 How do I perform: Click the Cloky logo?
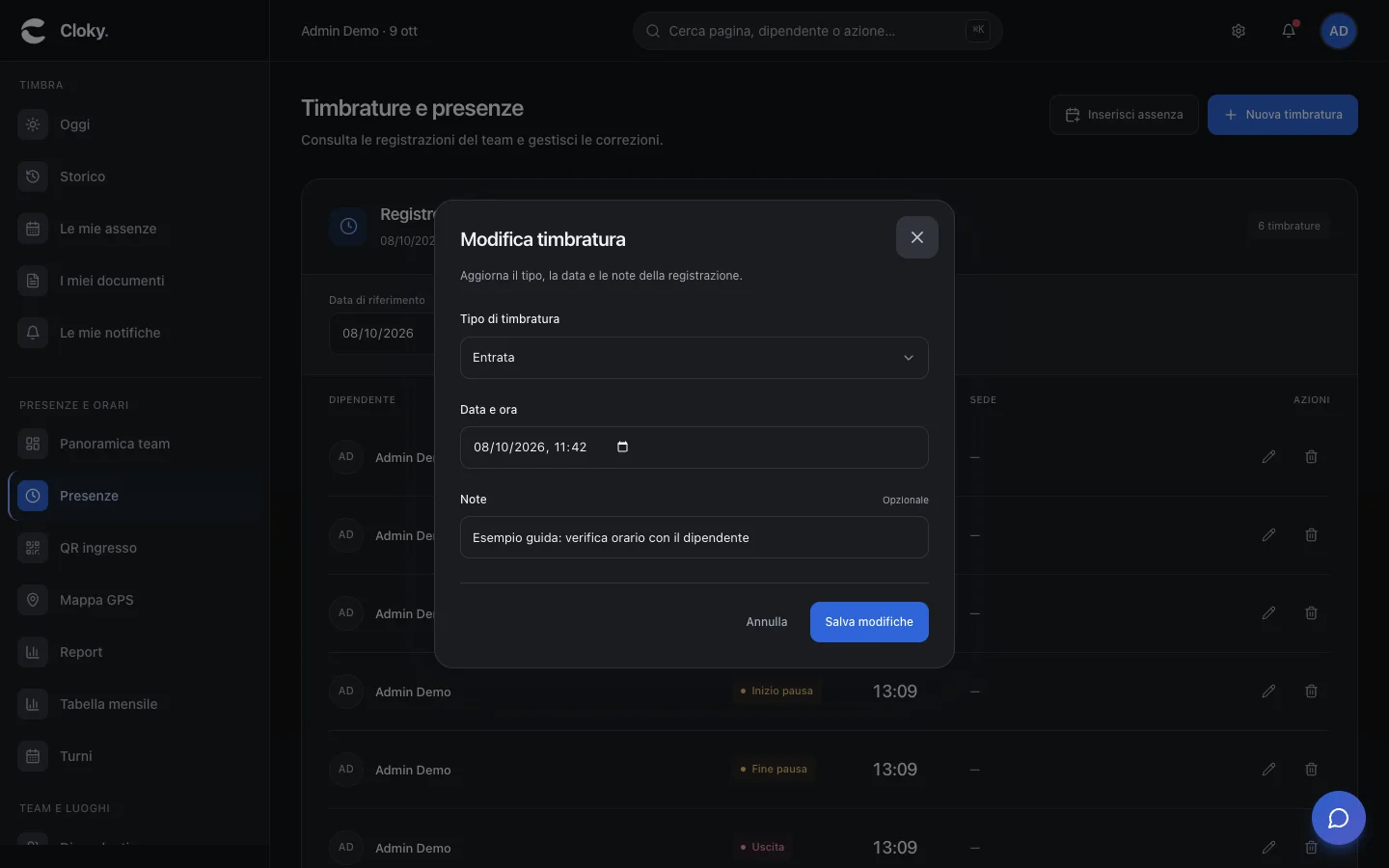pyautogui.click(x=65, y=31)
